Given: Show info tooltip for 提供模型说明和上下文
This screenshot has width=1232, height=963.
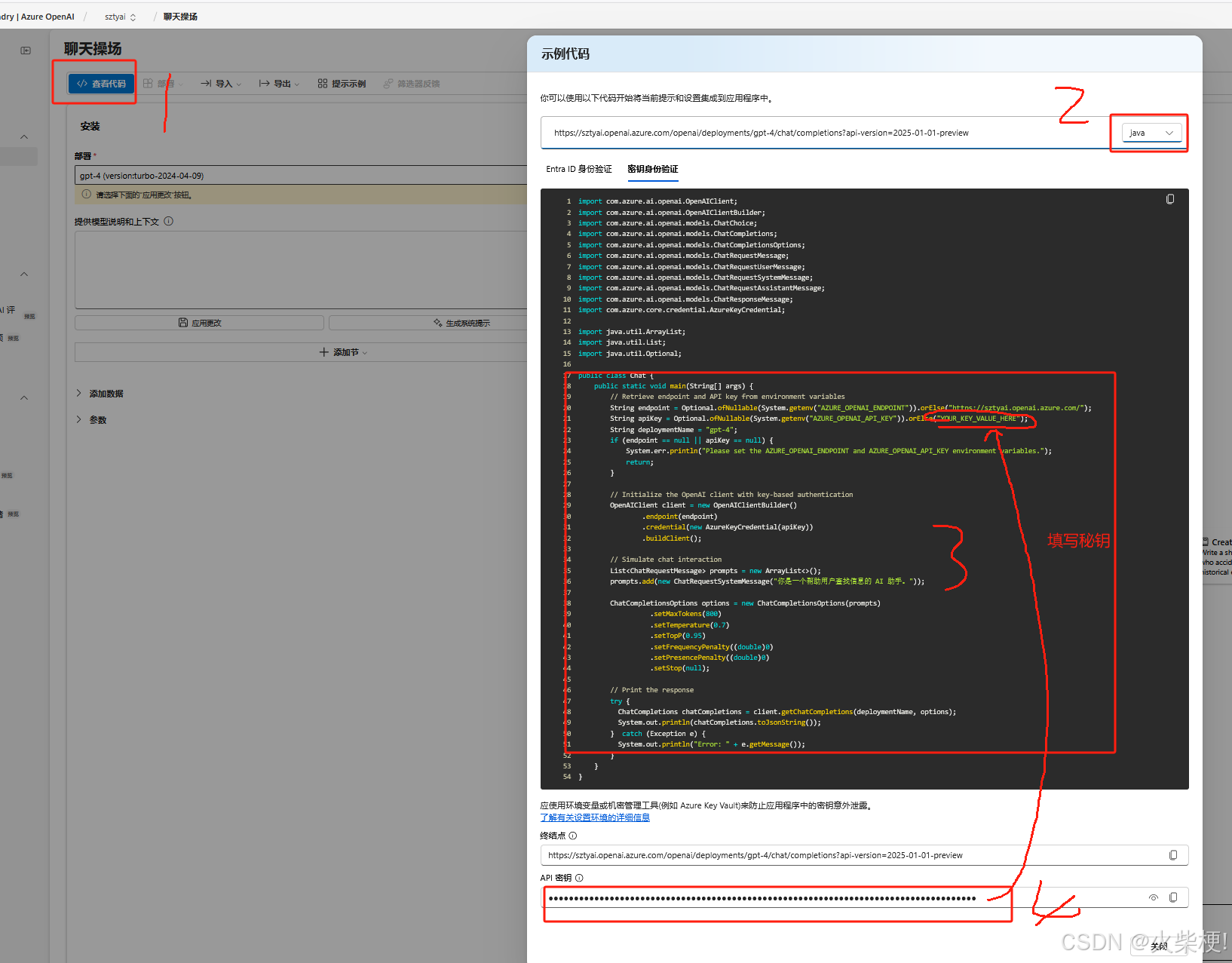Looking at the screenshot, I should (169, 221).
